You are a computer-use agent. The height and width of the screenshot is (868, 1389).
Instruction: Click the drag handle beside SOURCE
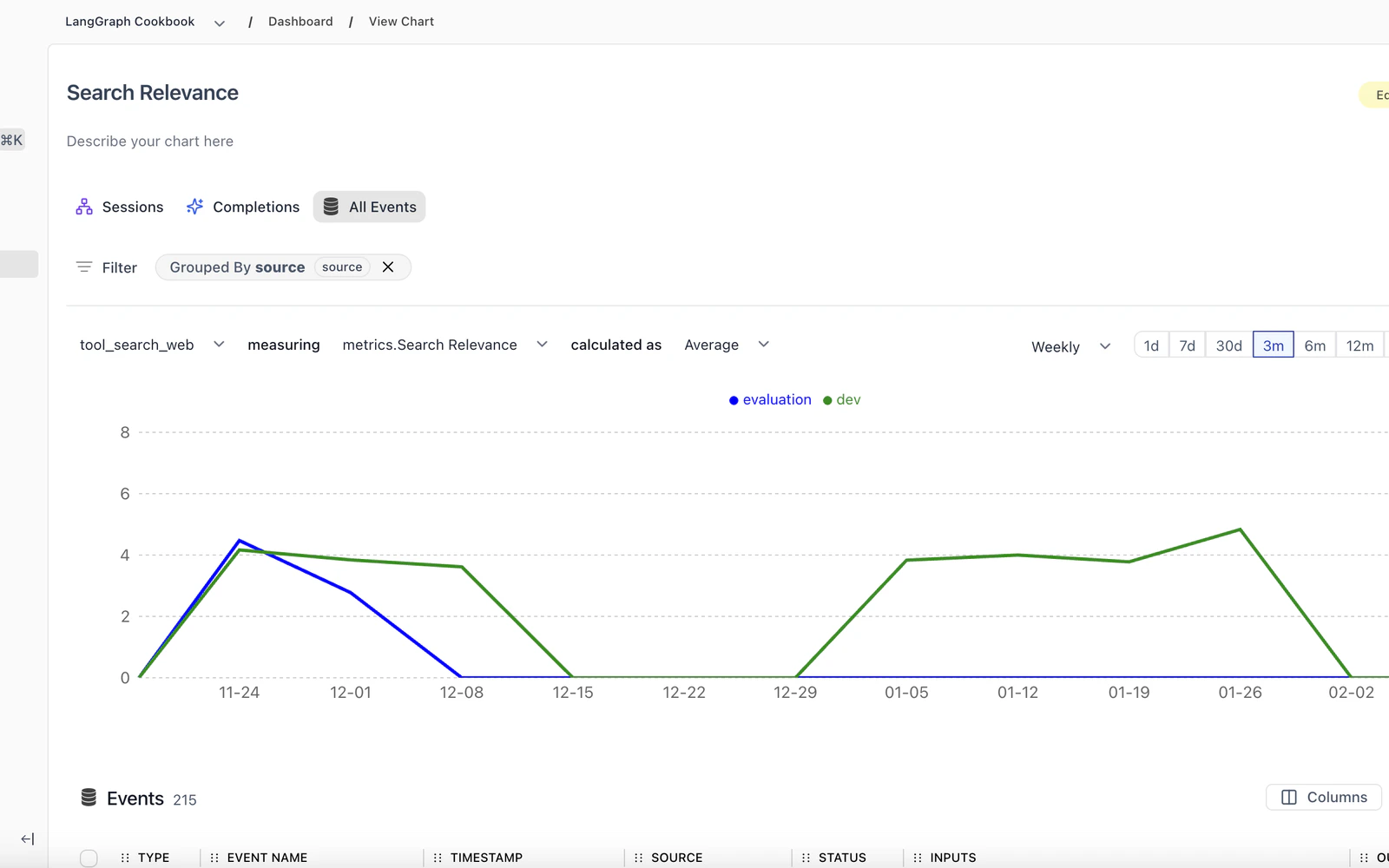(x=639, y=858)
